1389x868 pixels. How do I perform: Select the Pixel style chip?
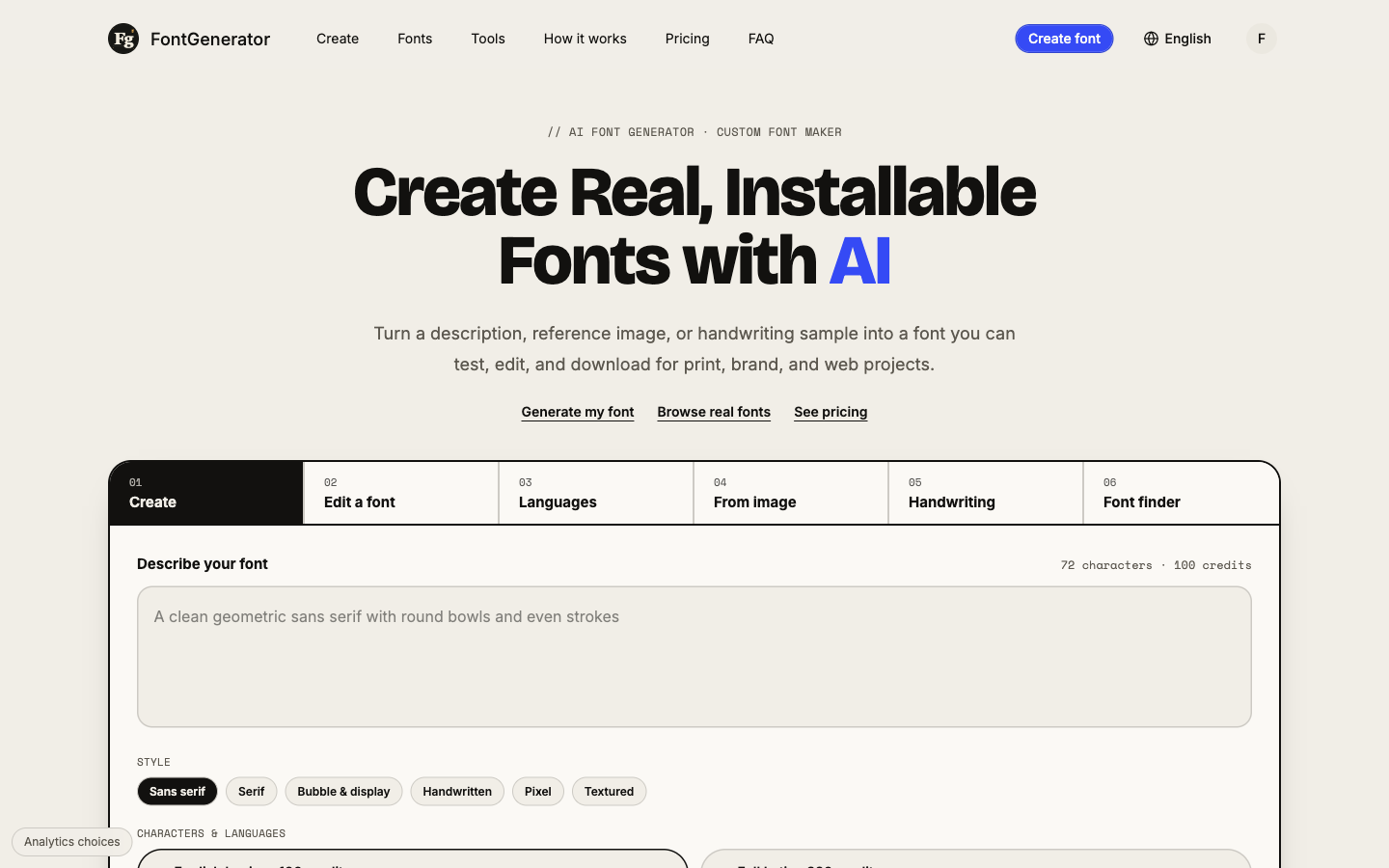(x=538, y=792)
